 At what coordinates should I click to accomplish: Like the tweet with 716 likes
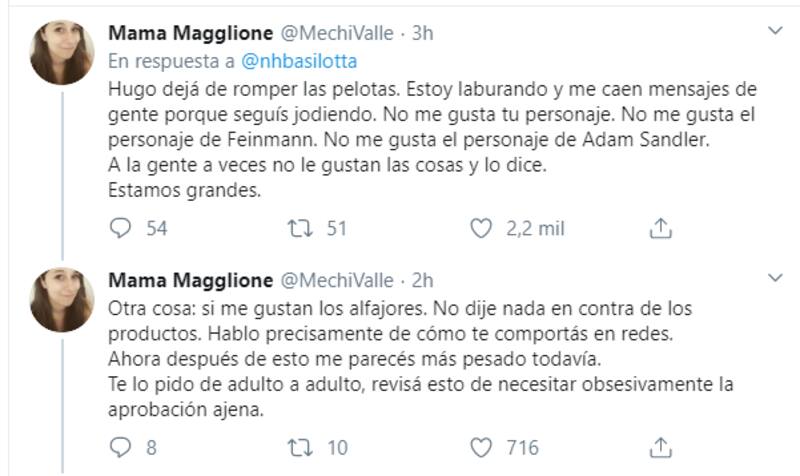pos(483,446)
